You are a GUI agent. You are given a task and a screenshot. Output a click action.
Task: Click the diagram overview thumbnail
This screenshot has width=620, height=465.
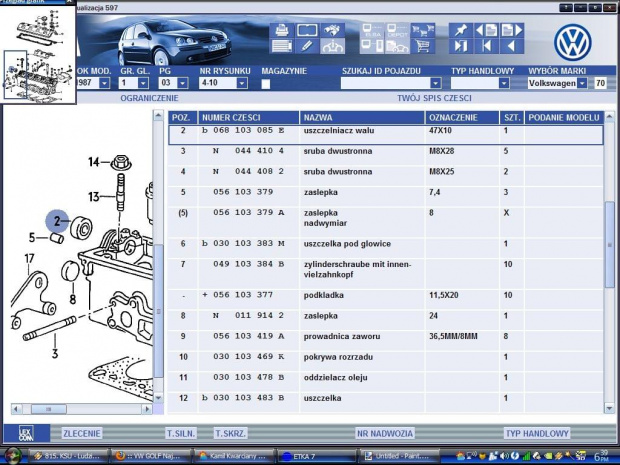click(38, 55)
